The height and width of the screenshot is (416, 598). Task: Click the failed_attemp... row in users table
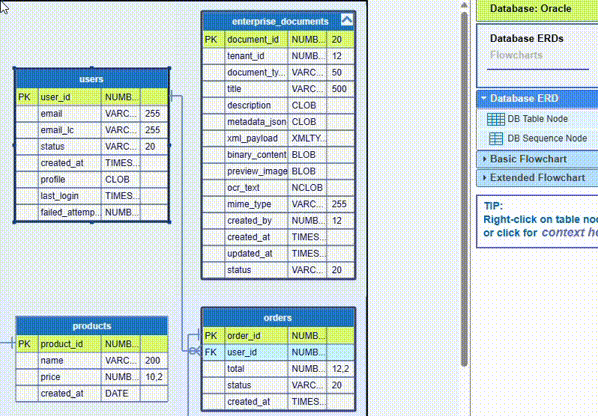tap(92, 212)
